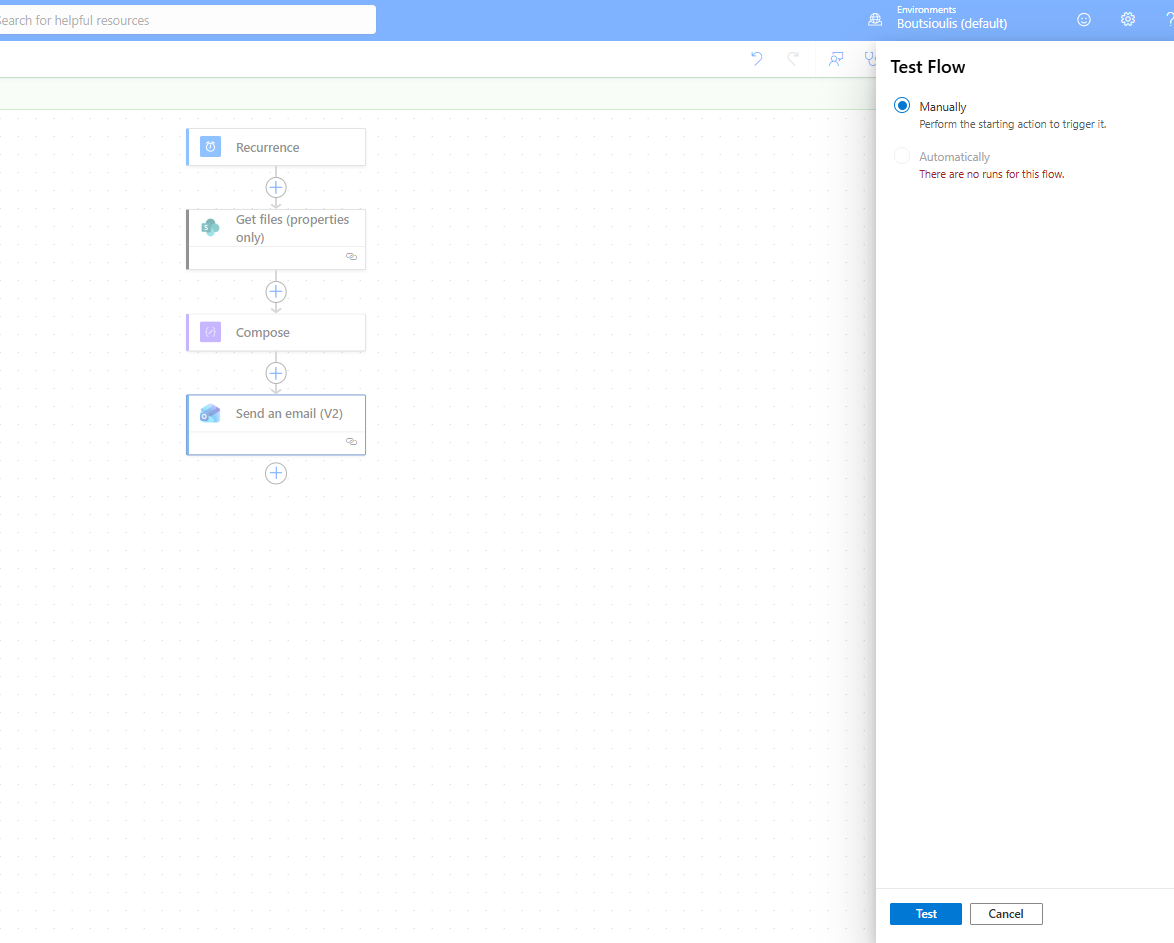Click the Compose action icon

210,332
